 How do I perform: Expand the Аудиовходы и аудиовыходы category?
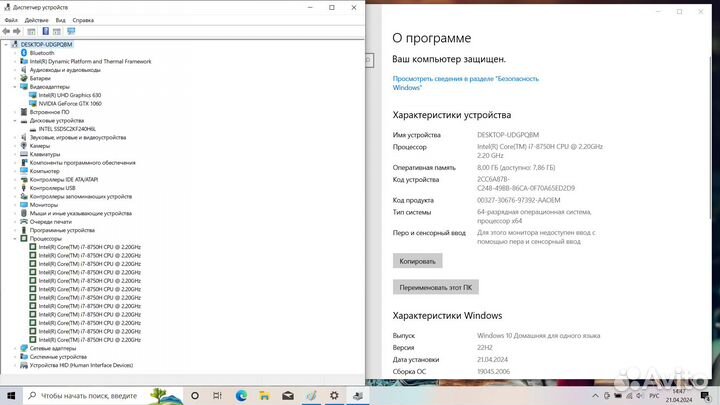[15, 70]
